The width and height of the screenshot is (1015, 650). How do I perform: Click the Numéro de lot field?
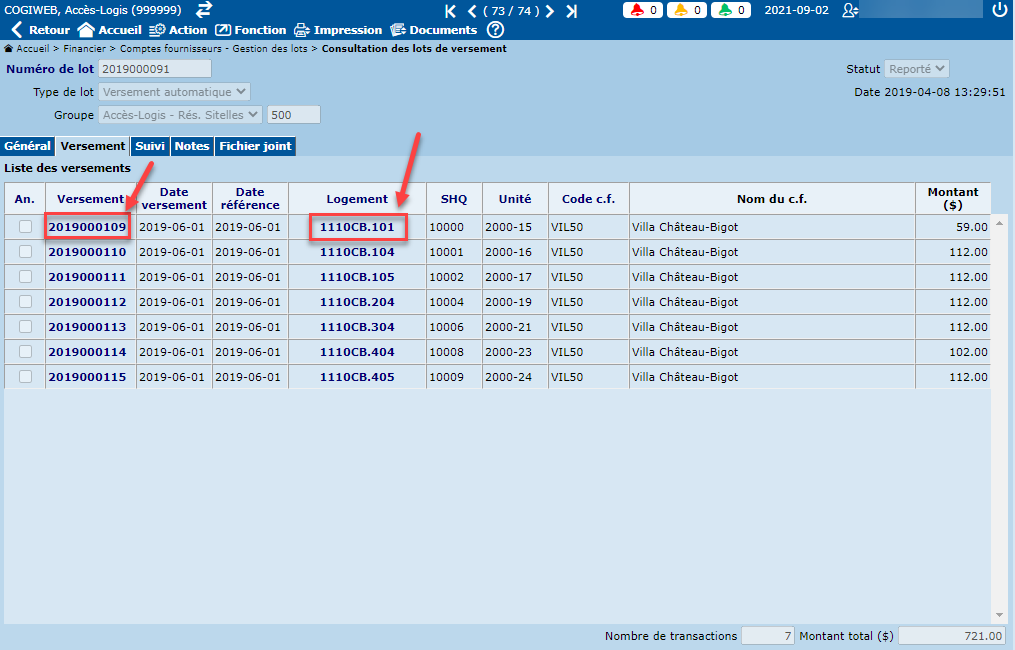click(x=155, y=69)
